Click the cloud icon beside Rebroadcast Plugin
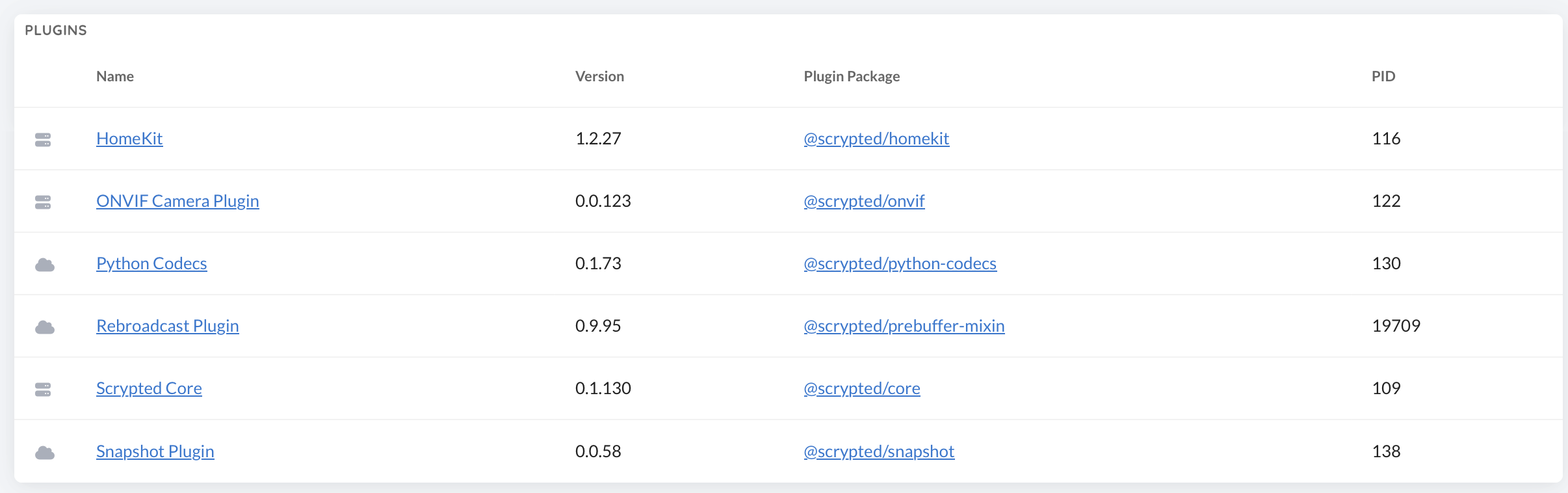1568x493 pixels. [x=44, y=327]
